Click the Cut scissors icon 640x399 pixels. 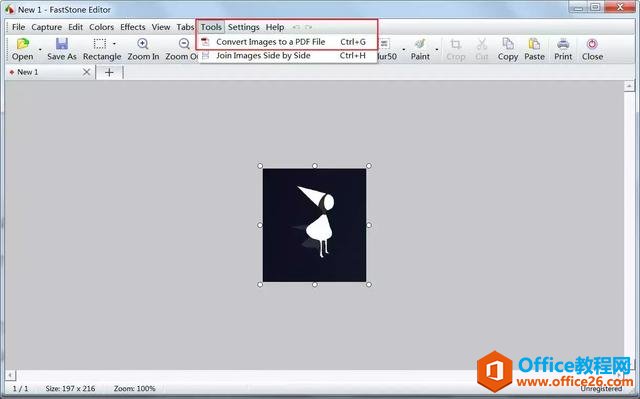click(x=482, y=44)
